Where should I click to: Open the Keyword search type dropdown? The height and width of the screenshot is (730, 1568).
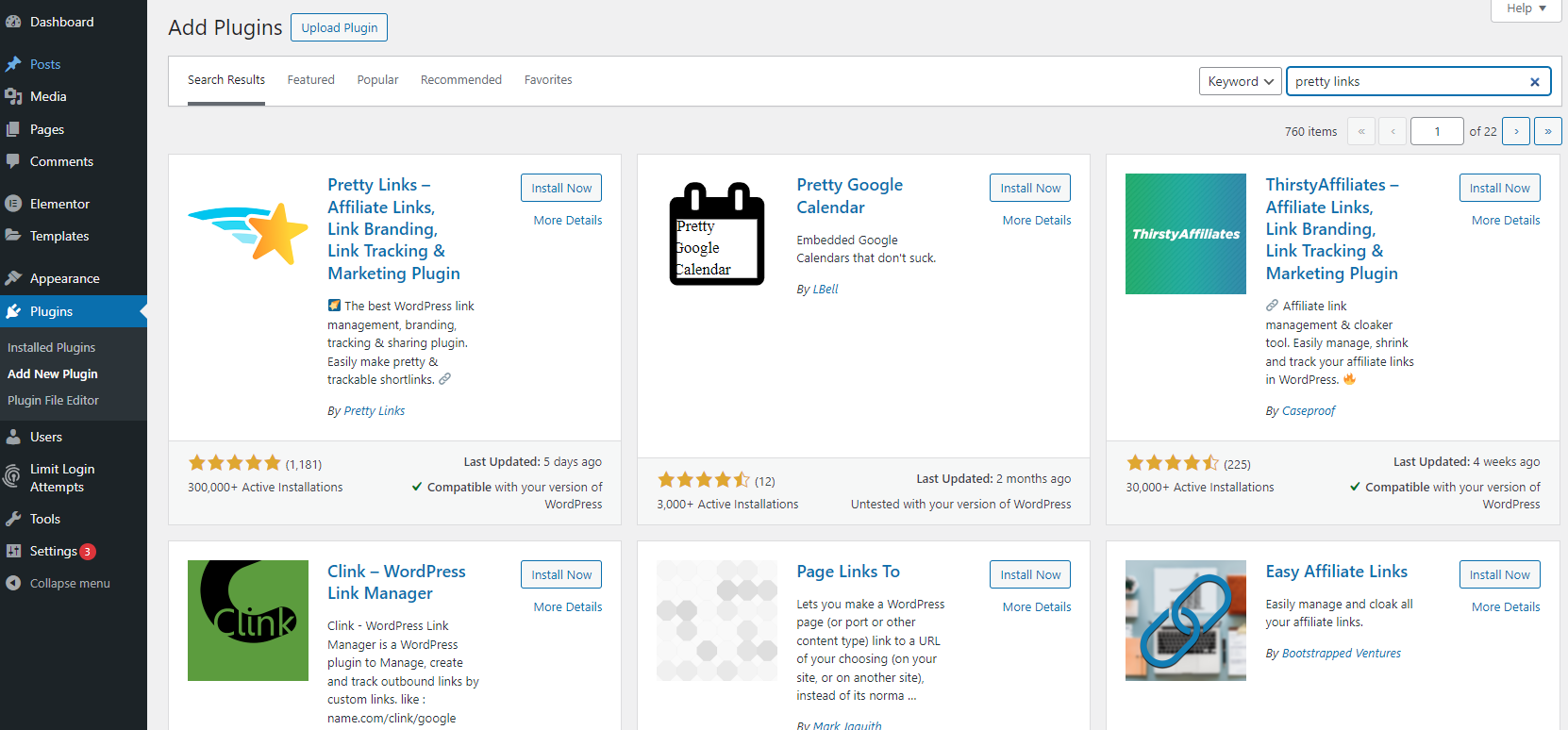[x=1241, y=82]
